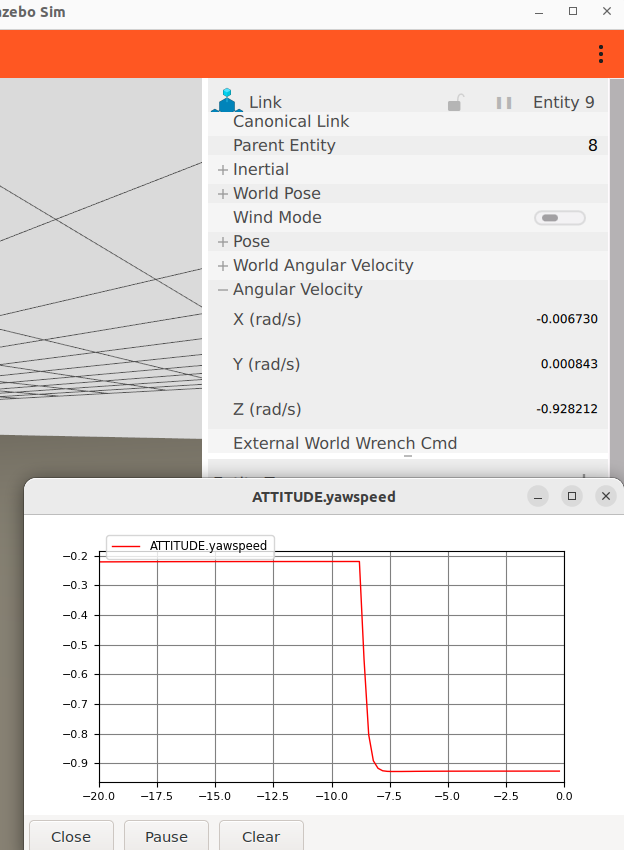
Task: Close the ATTITUDE.yawspeed window
Action: tap(606, 496)
